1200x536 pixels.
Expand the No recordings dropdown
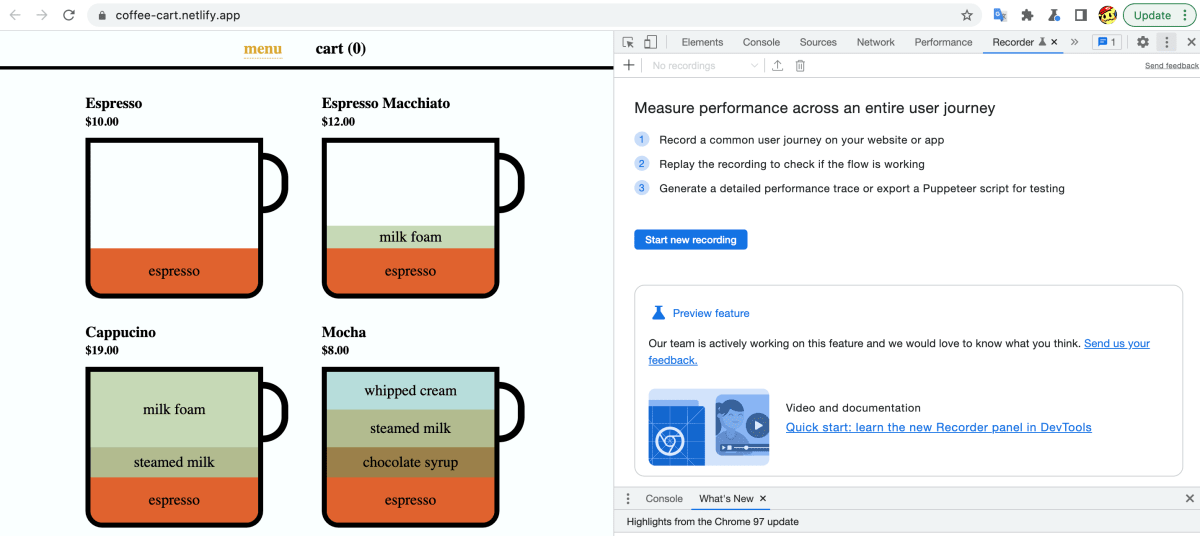[705, 66]
